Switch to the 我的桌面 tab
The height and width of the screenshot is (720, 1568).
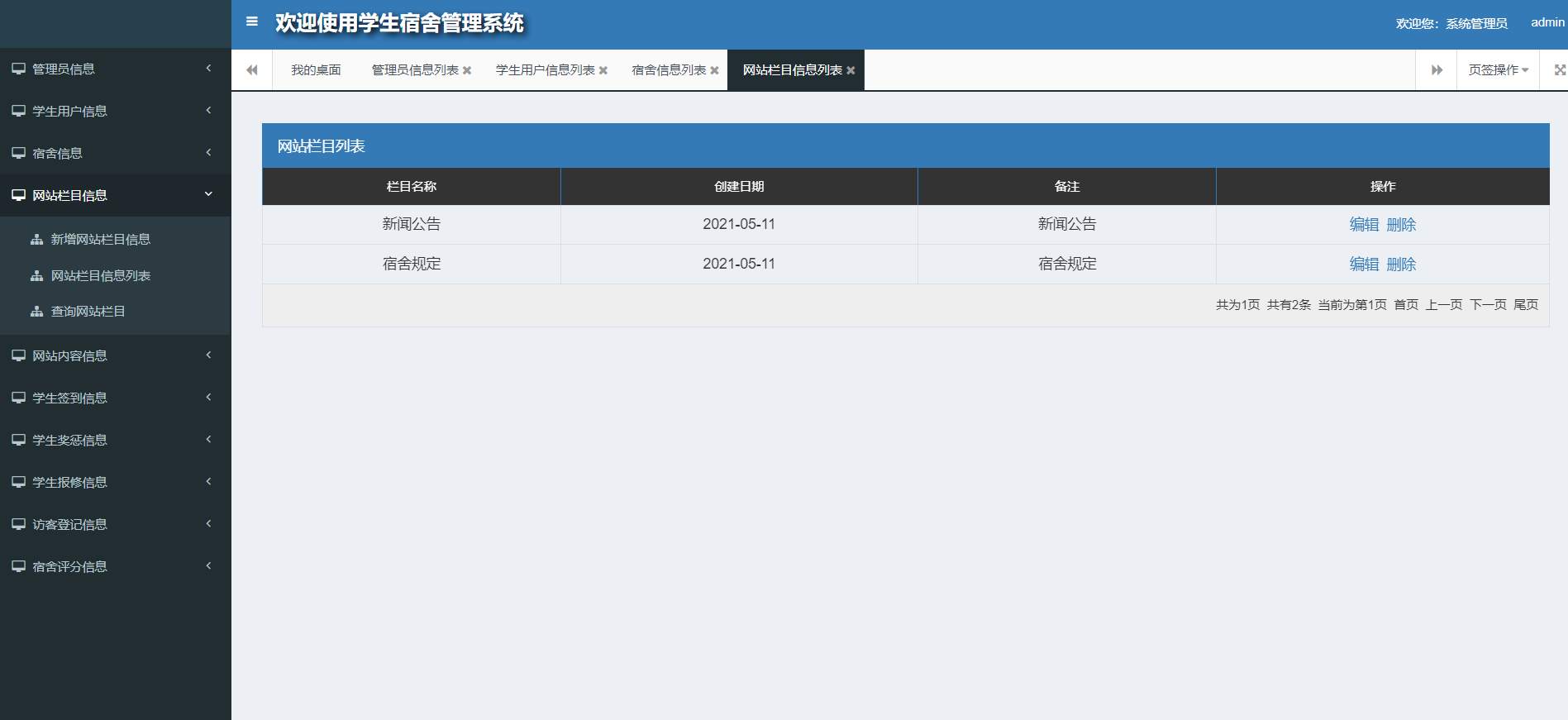(316, 70)
